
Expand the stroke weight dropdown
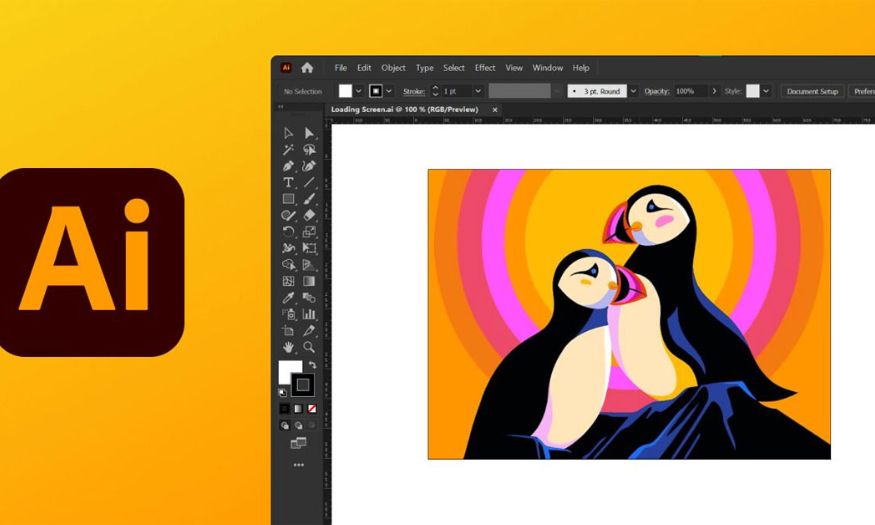[x=478, y=91]
